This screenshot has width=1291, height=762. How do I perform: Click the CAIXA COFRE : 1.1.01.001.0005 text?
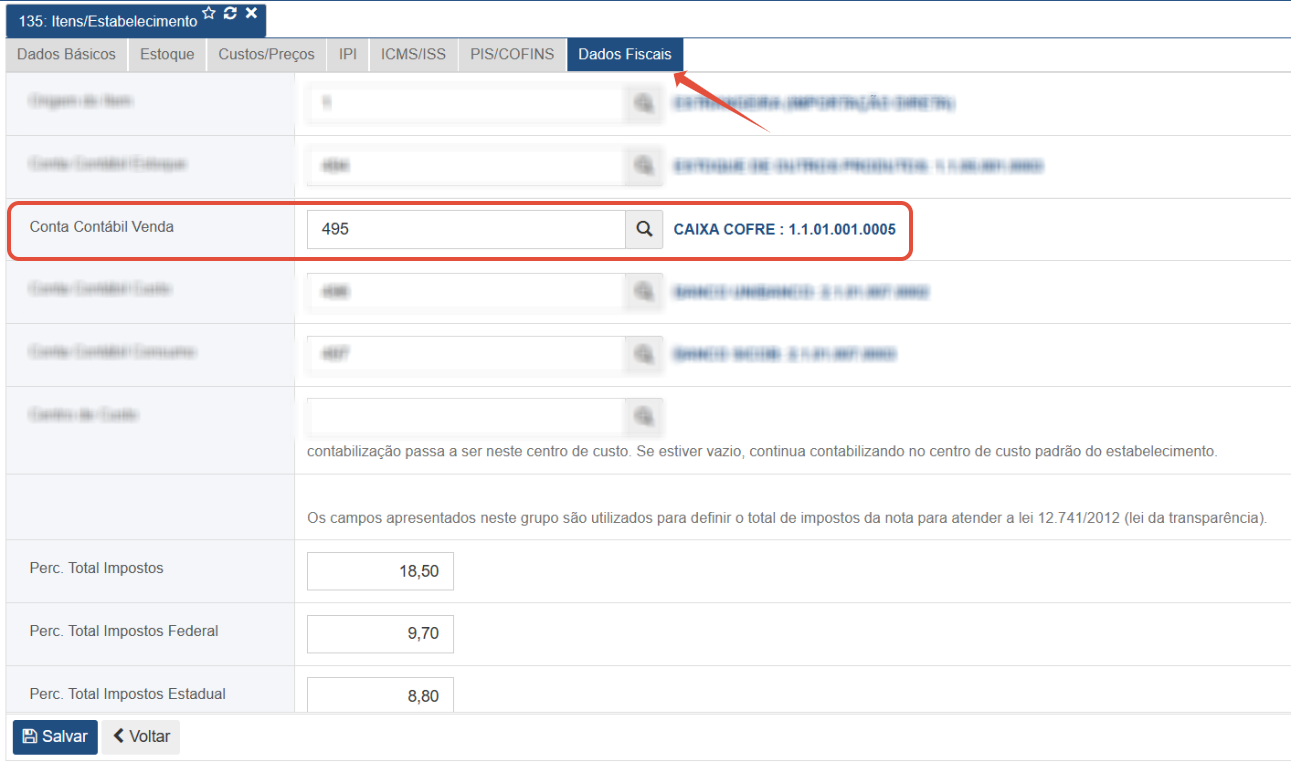point(785,229)
